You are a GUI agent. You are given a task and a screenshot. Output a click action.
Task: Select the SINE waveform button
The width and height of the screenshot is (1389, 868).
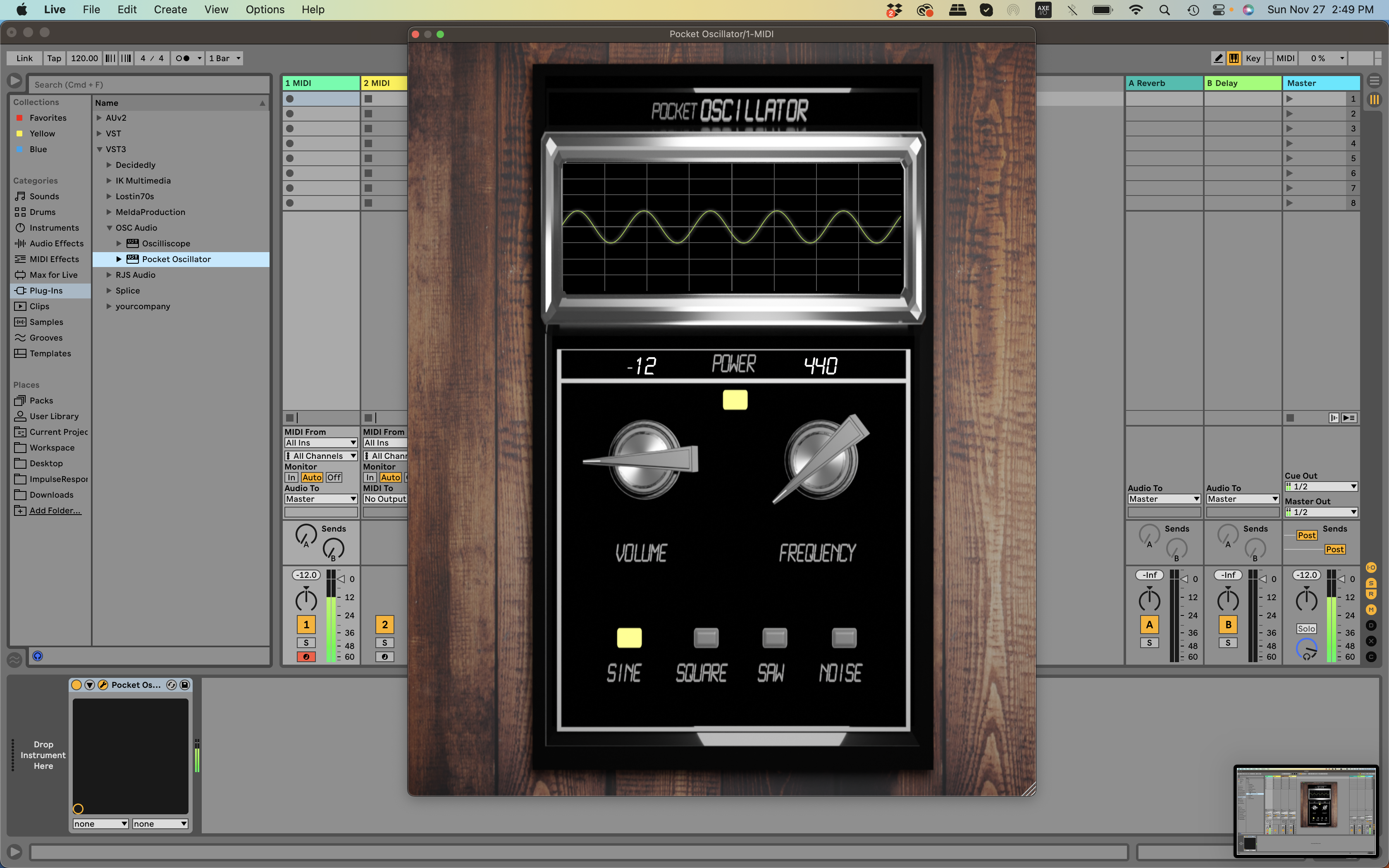[629, 638]
